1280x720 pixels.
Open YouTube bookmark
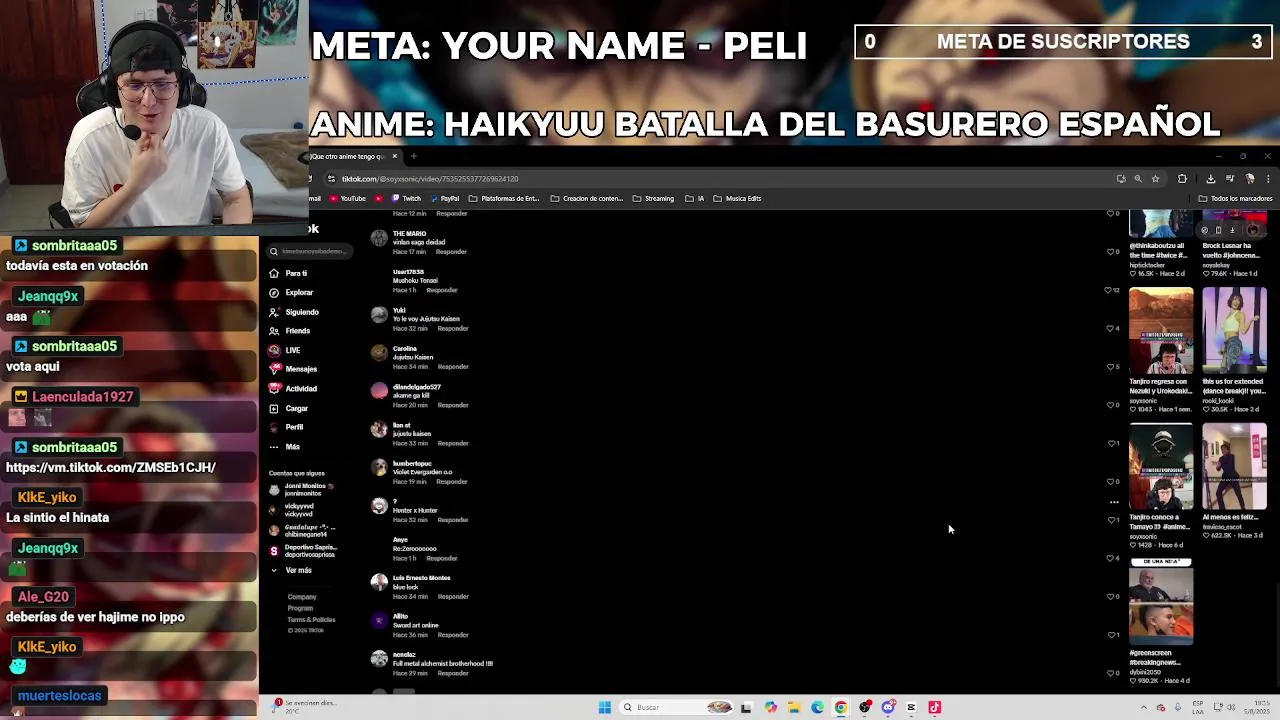pyautogui.click(x=348, y=198)
